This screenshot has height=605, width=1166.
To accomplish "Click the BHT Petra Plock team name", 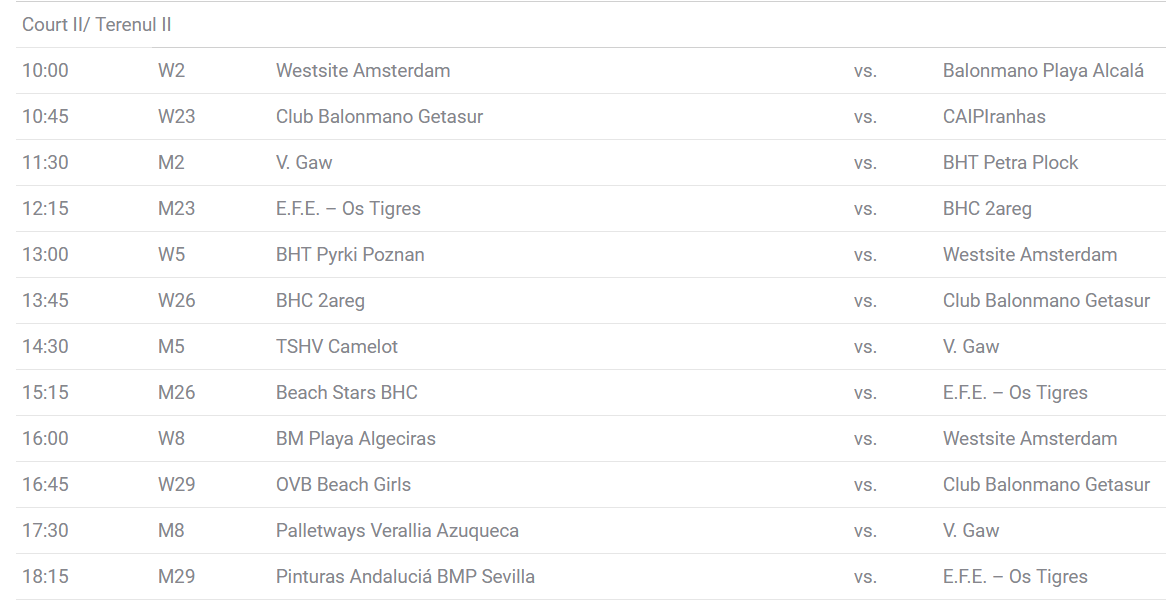I will click(x=1010, y=163).
